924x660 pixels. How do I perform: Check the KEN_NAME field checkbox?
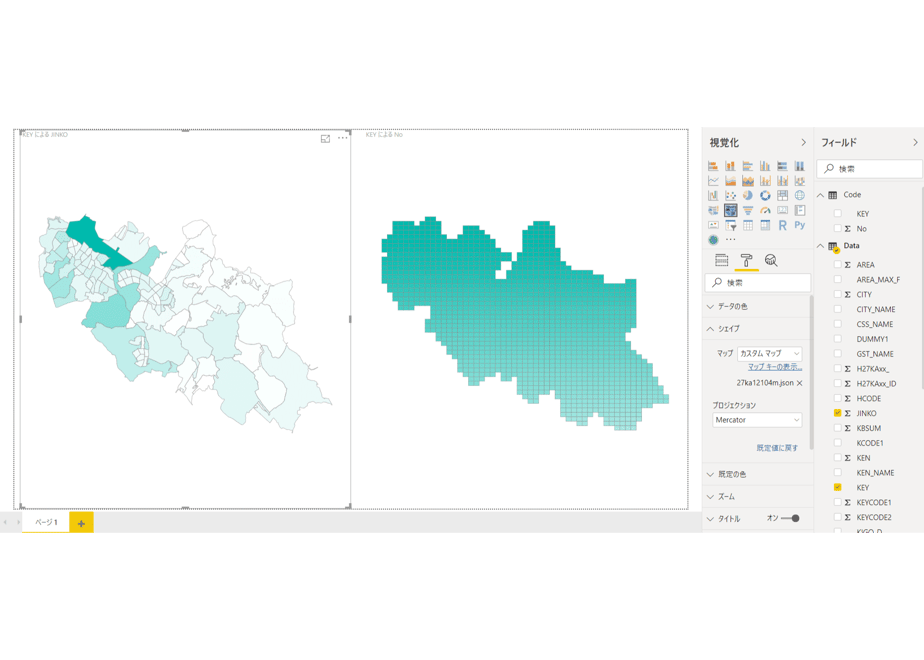837,473
